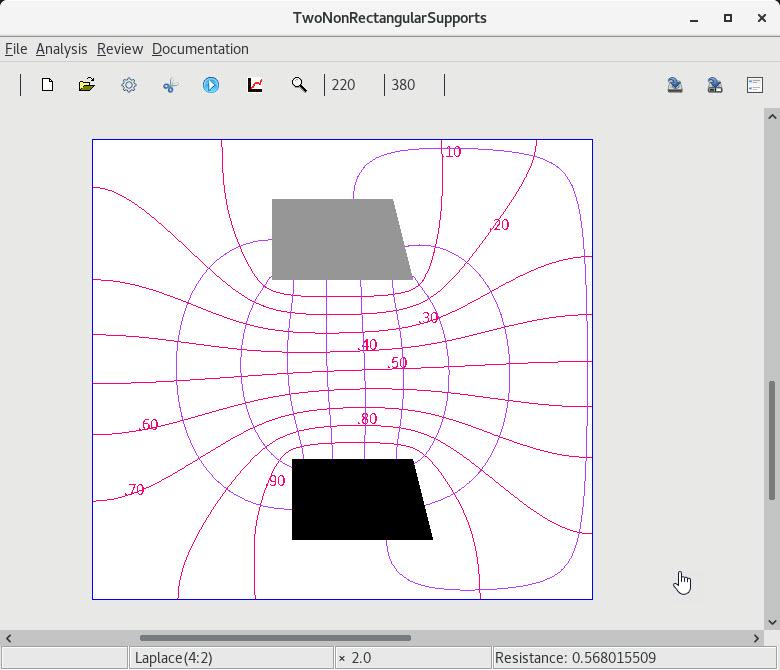This screenshot has width=780, height=670.
Task: Open the Documentation menu
Action: coord(200,49)
